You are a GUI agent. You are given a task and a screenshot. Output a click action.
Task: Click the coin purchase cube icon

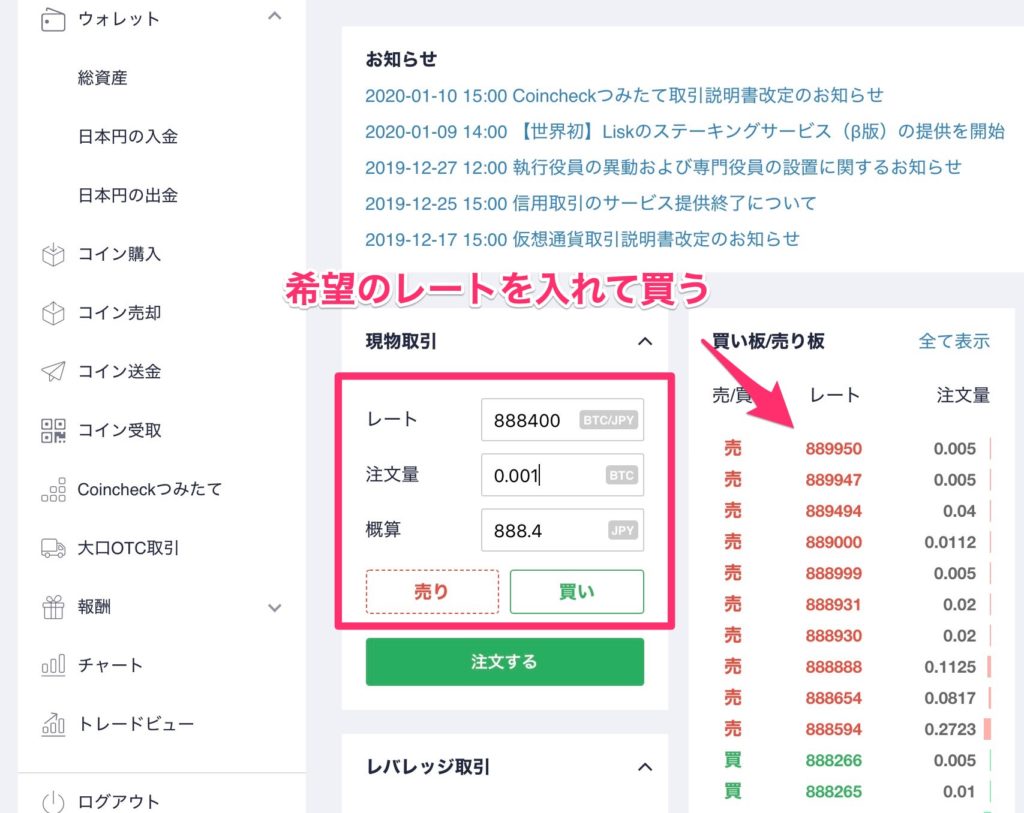click(53, 254)
